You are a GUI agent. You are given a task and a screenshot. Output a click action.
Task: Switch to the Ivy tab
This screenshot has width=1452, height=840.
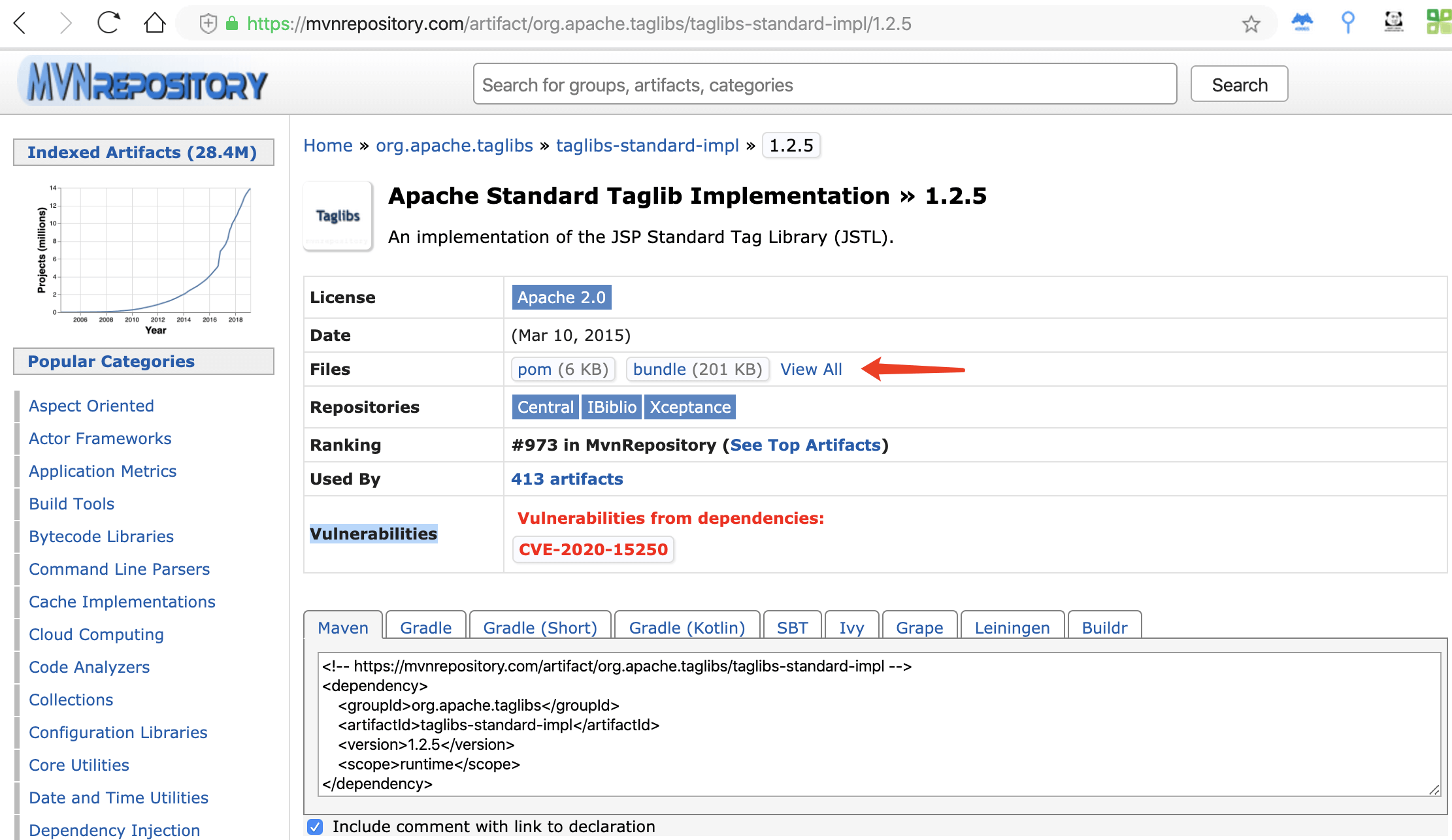[x=852, y=627]
